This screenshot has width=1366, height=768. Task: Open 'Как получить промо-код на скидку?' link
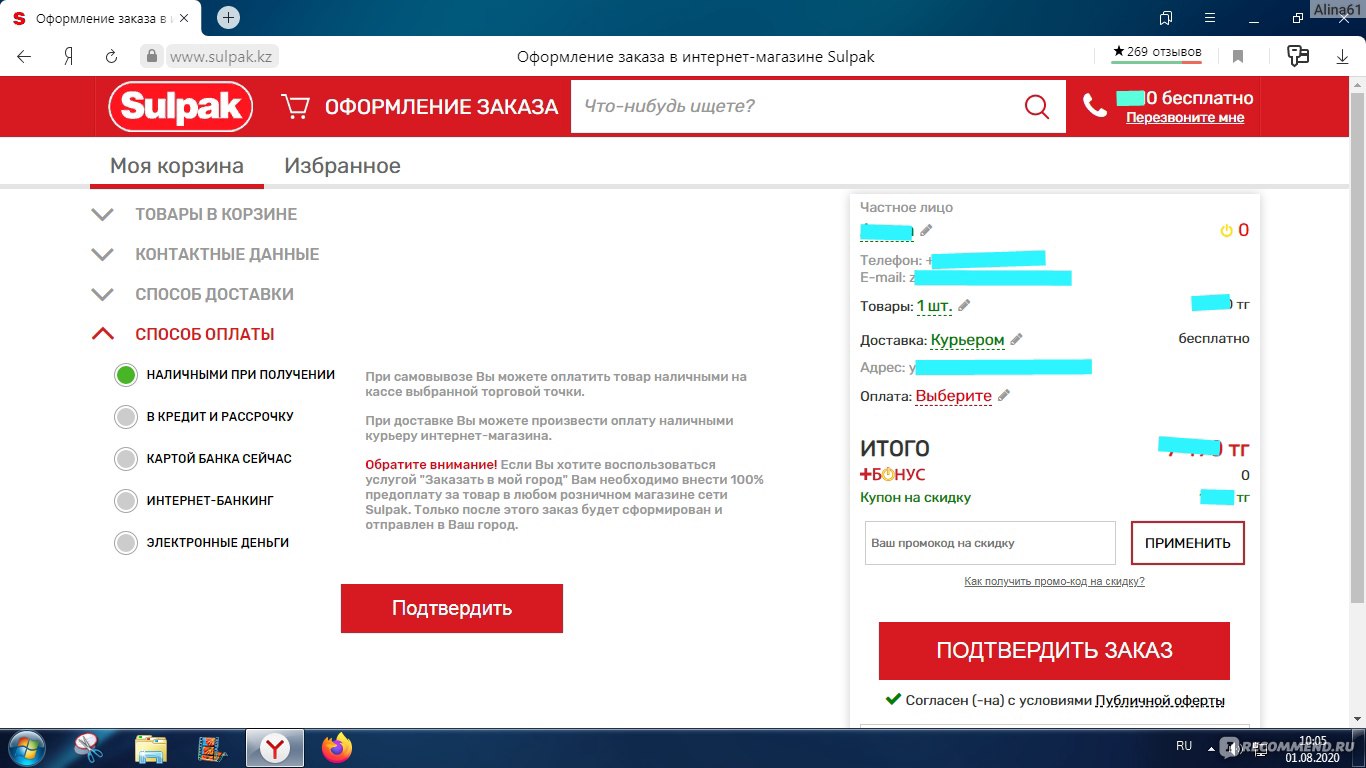point(1054,581)
